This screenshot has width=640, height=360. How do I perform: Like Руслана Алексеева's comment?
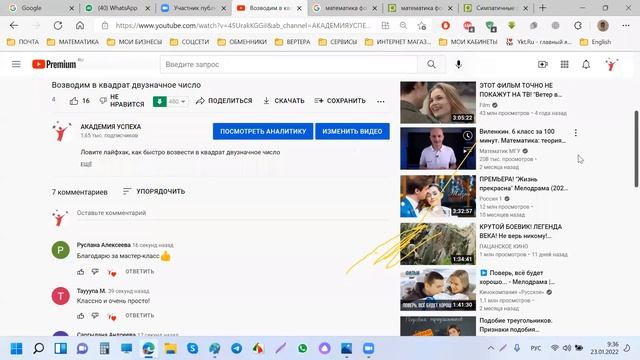80,271
